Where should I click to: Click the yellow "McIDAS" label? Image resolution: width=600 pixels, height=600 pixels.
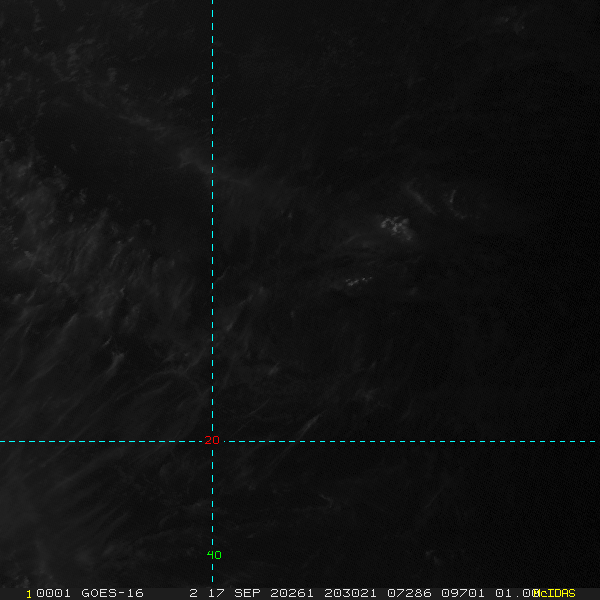tap(554, 593)
